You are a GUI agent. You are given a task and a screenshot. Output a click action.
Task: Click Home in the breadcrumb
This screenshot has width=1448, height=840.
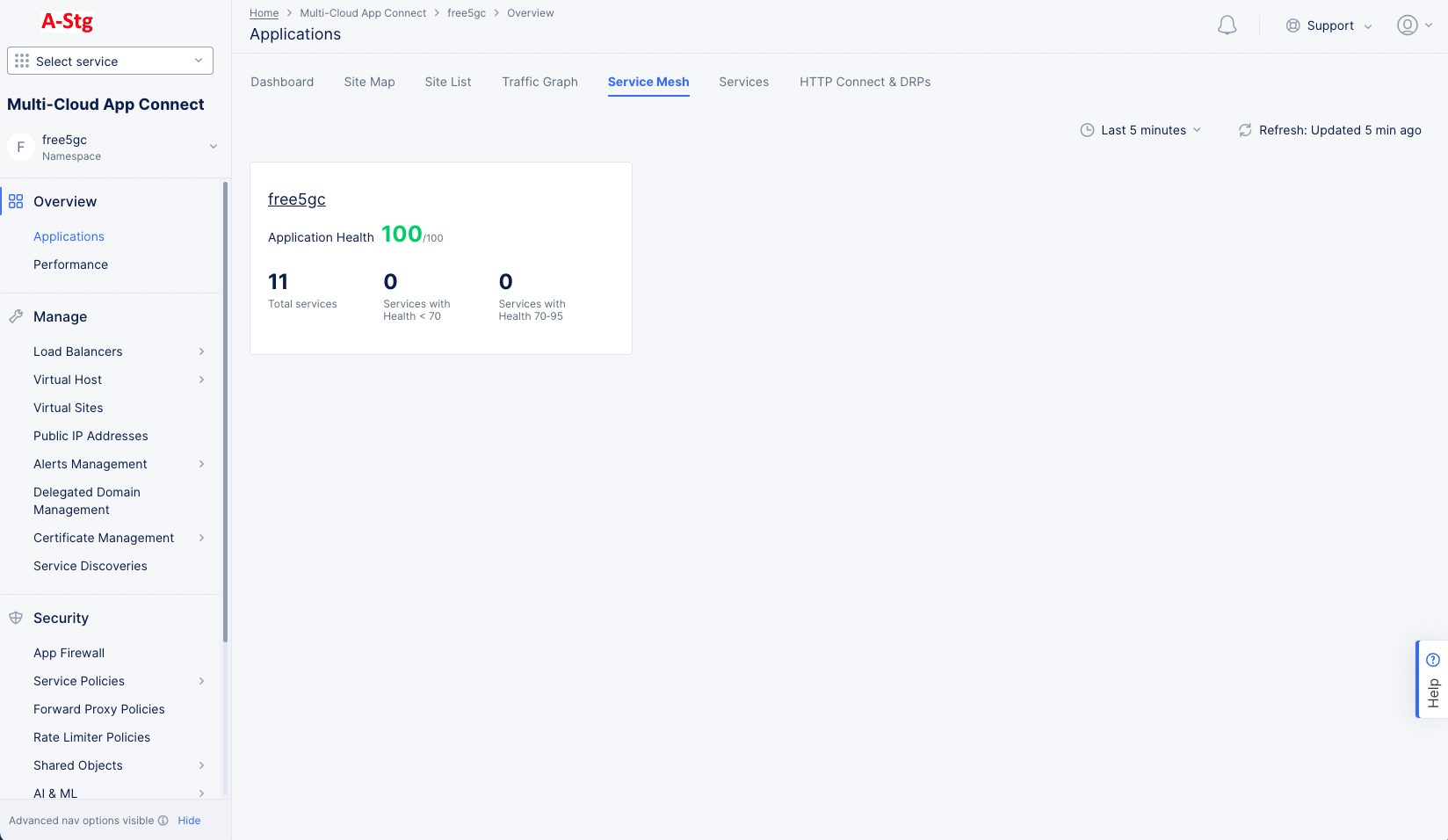coord(264,13)
